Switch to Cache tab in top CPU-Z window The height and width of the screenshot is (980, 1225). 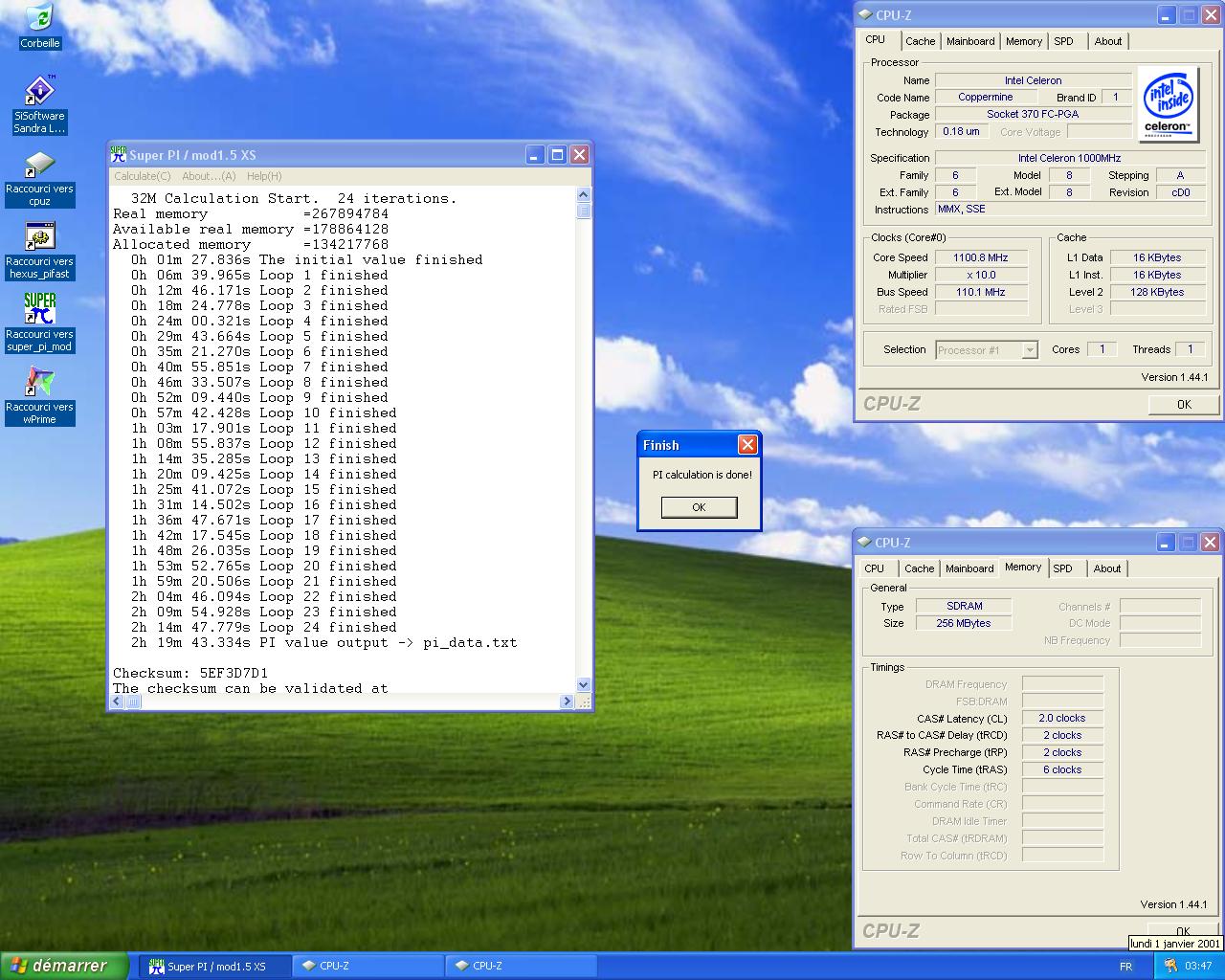pos(920,41)
